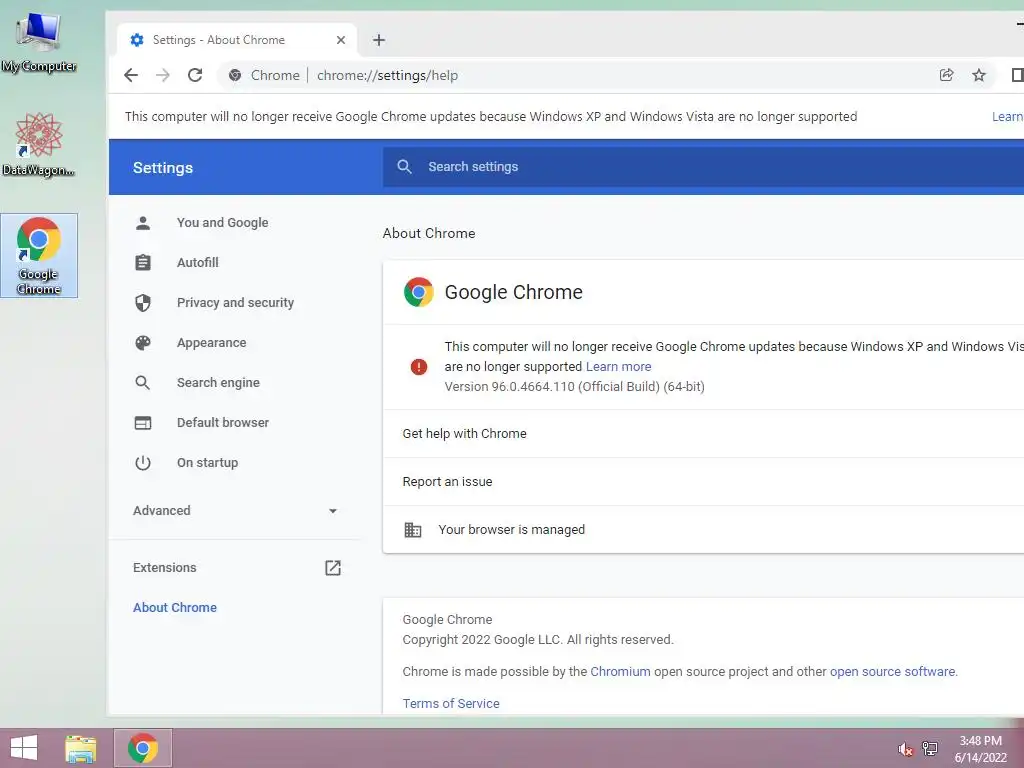This screenshot has width=1024, height=768.
Task: Open File Explorer from the taskbar
Action: pyautogui.click(x=80, y=748)
